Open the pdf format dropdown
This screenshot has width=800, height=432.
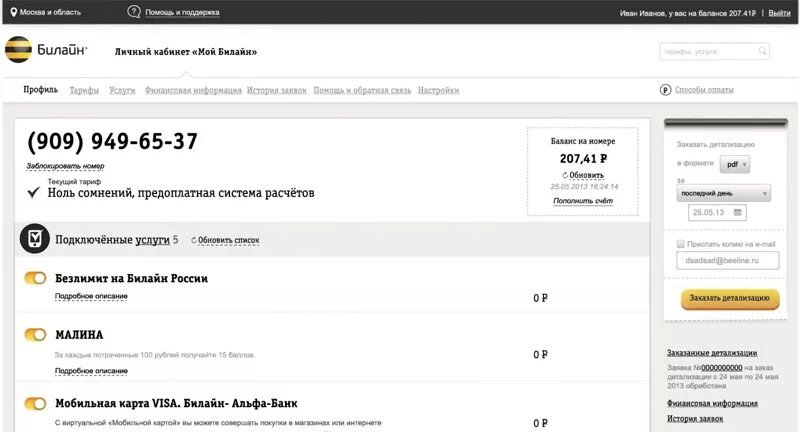click(x=735, y=164)
